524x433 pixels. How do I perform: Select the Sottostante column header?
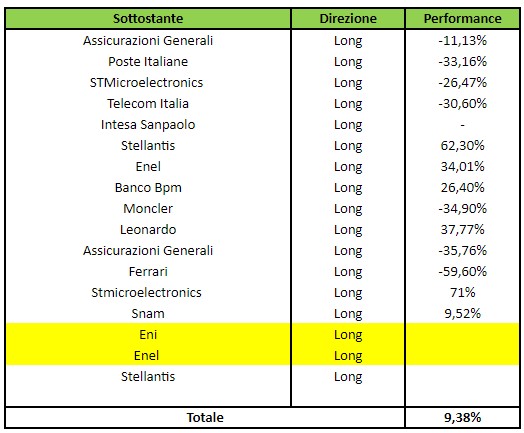[x=148, y=18]
